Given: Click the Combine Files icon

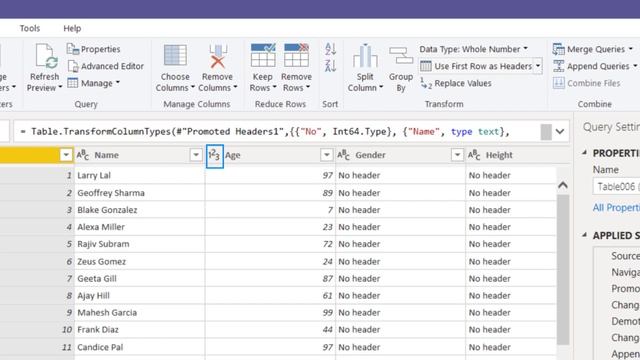Looking at the screenshot, I should pos(558,83).
